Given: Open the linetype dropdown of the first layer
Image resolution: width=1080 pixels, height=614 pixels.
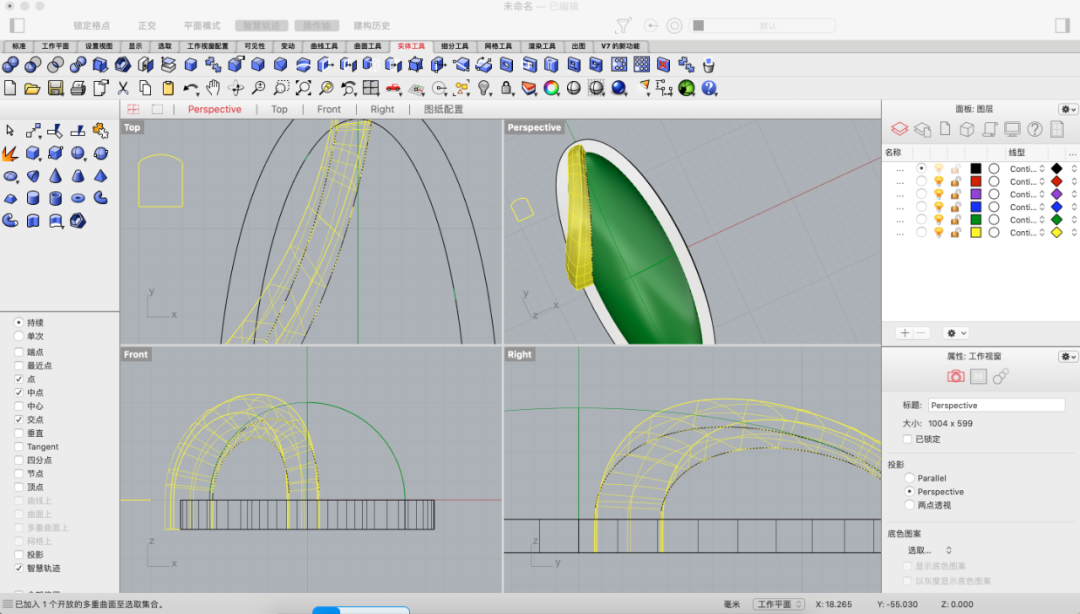Looking at the screenshot, I should (x=1027, y=169).
